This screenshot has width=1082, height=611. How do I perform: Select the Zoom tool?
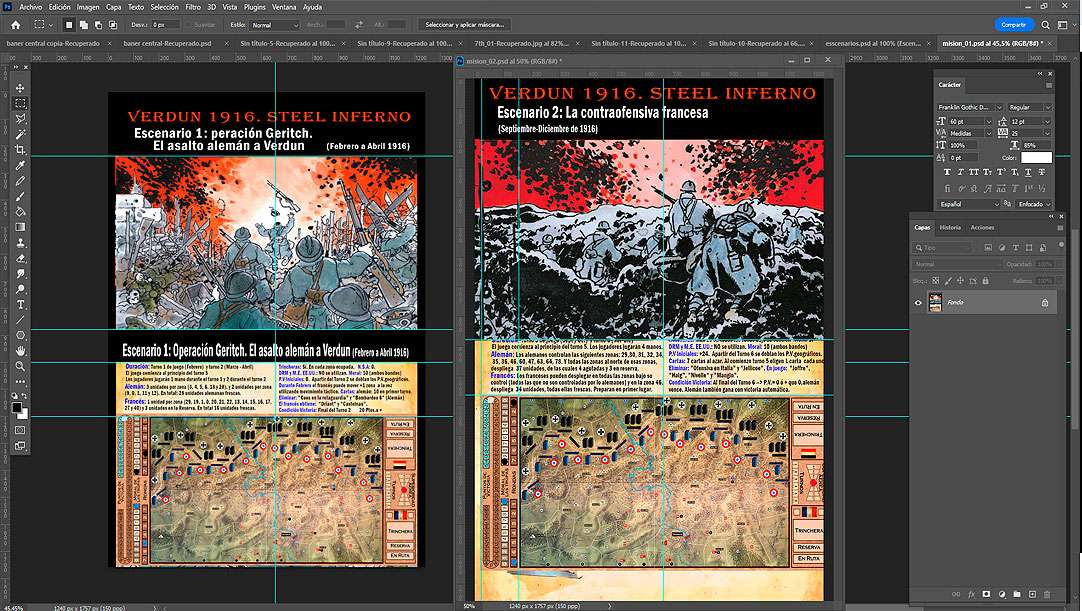(21, 366)
